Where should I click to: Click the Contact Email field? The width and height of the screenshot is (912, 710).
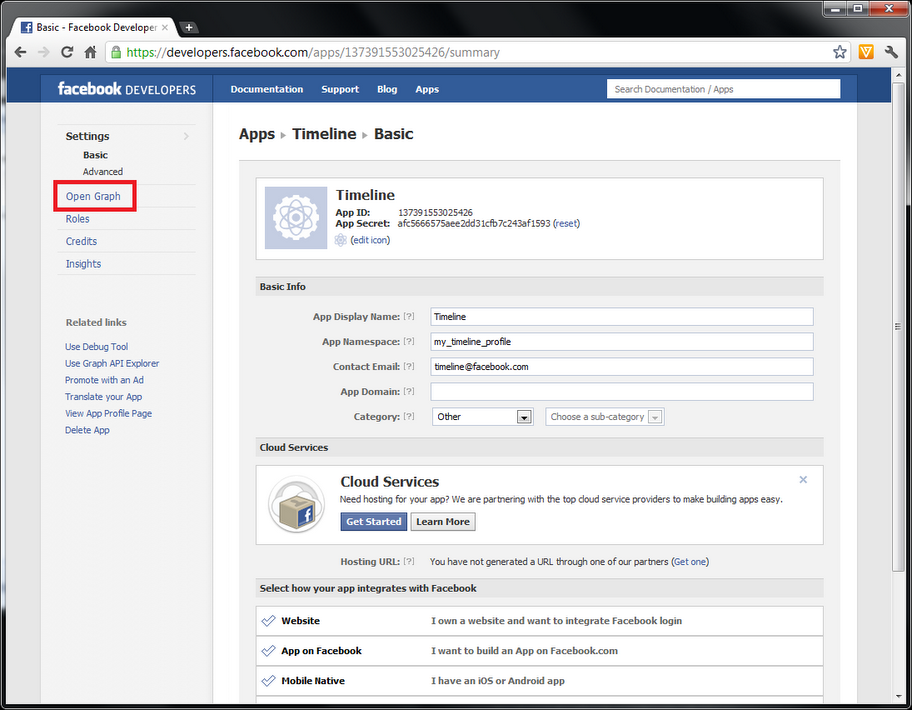622,366
